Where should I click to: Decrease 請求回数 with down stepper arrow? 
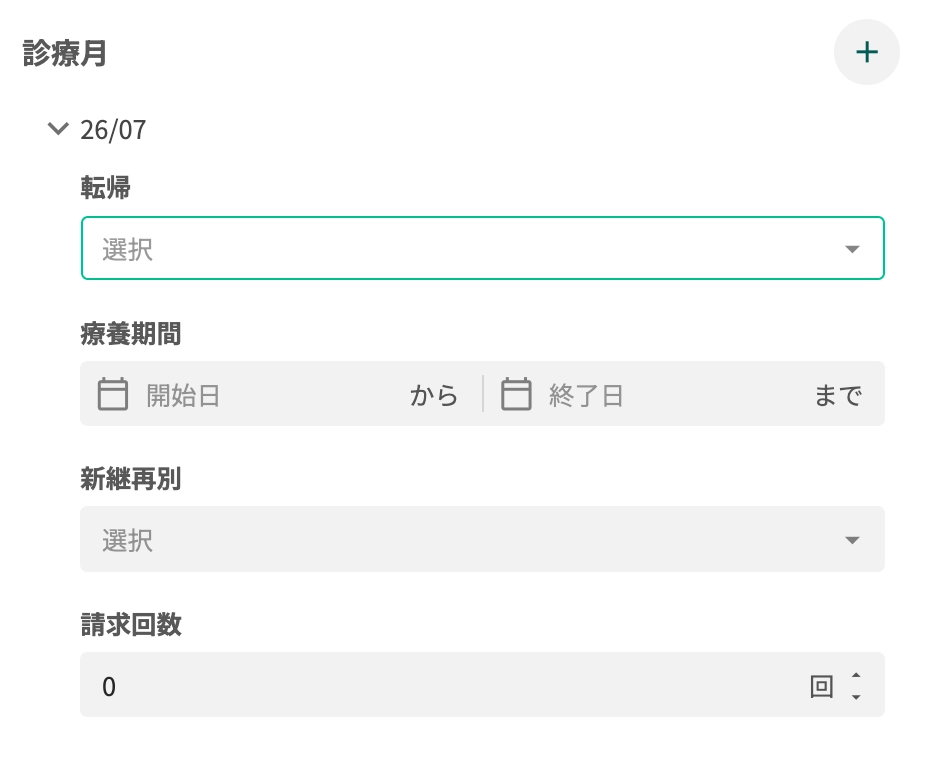(x=856, y=697)
